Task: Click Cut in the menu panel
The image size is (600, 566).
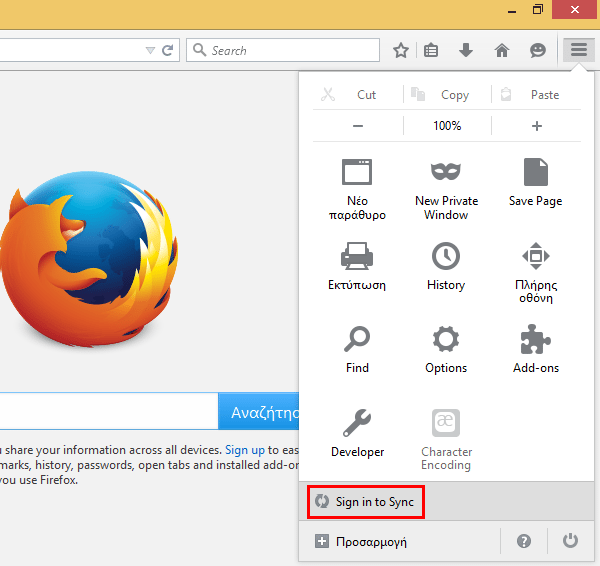Action: (x=357, y=95)
